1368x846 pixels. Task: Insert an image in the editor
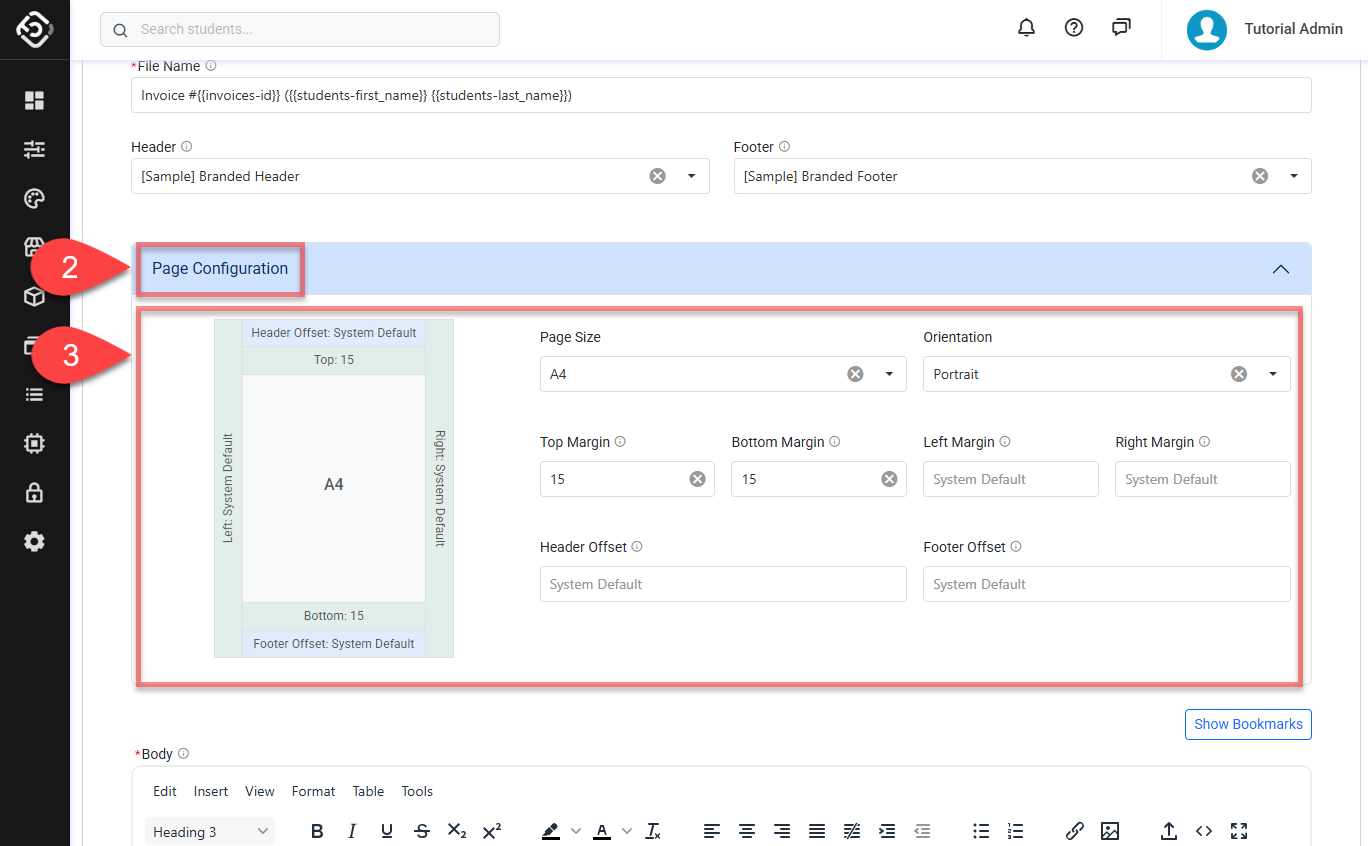click(1109, 831)
